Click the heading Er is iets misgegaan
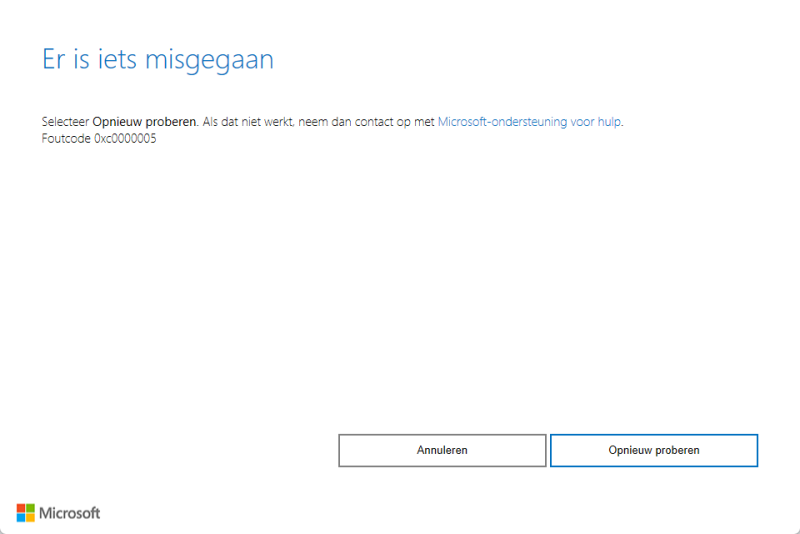This screenshot has width=800, height=534. point(157,59)
